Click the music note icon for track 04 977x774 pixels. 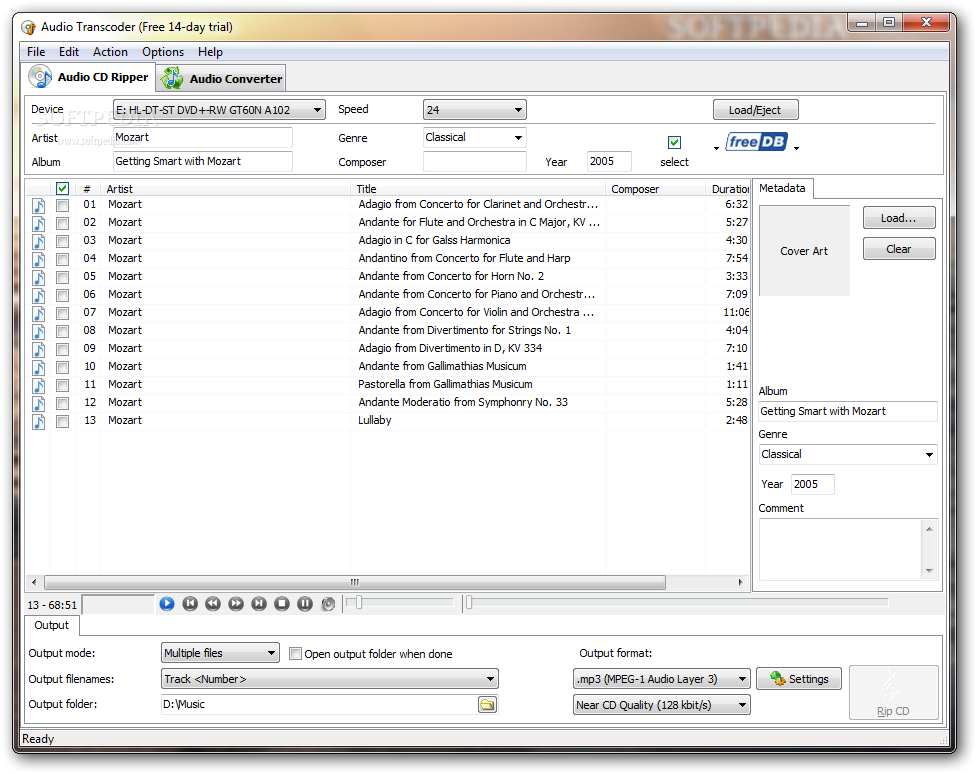[39, 259]
